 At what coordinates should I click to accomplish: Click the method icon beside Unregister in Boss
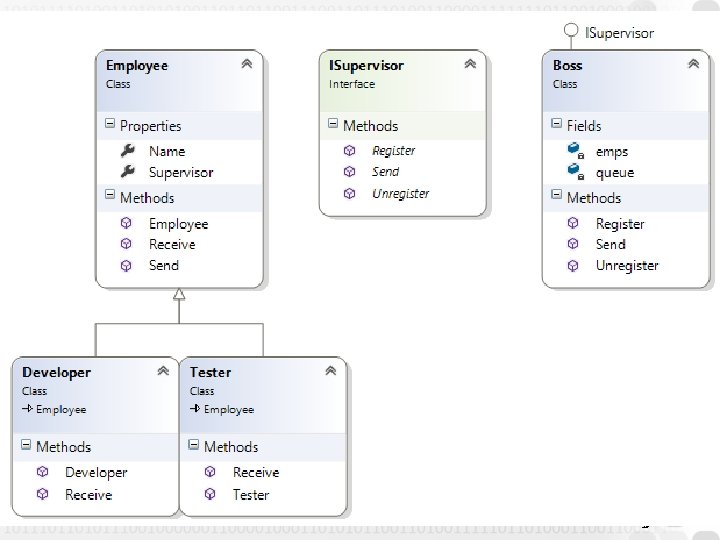573,265
